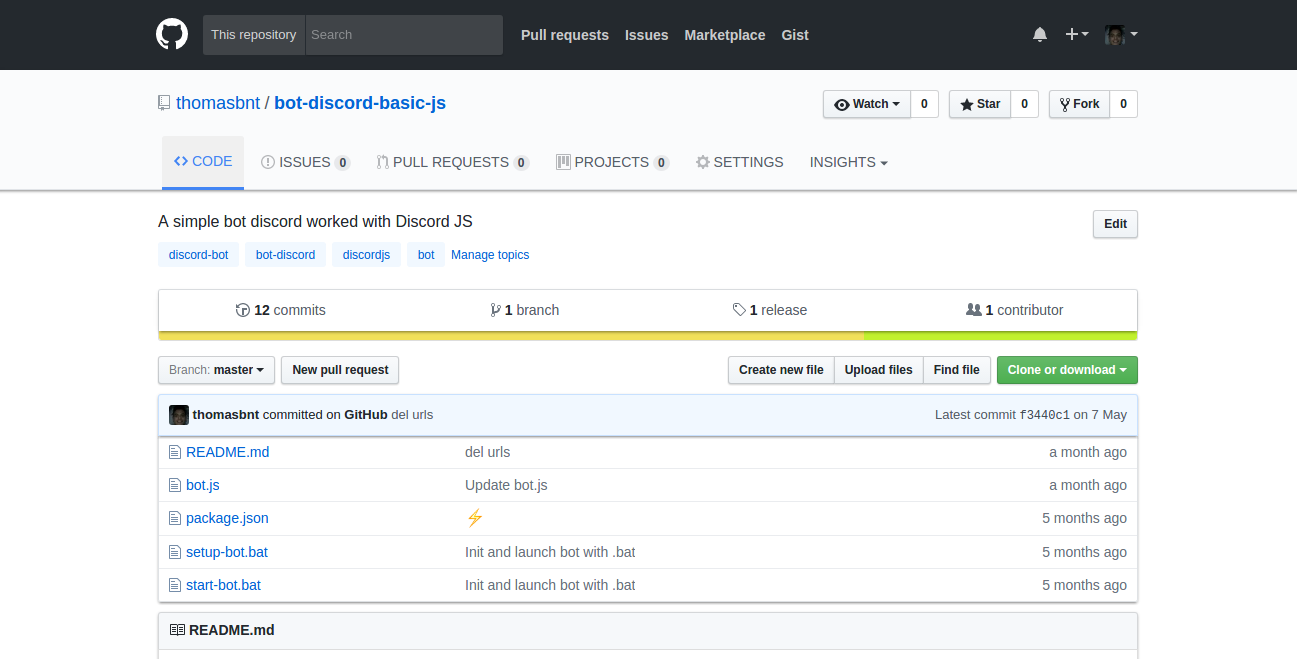The height and width of the screenshot is (659, 1297).
Task: Open the Watch dropdown button
Action: pos(867,104)
